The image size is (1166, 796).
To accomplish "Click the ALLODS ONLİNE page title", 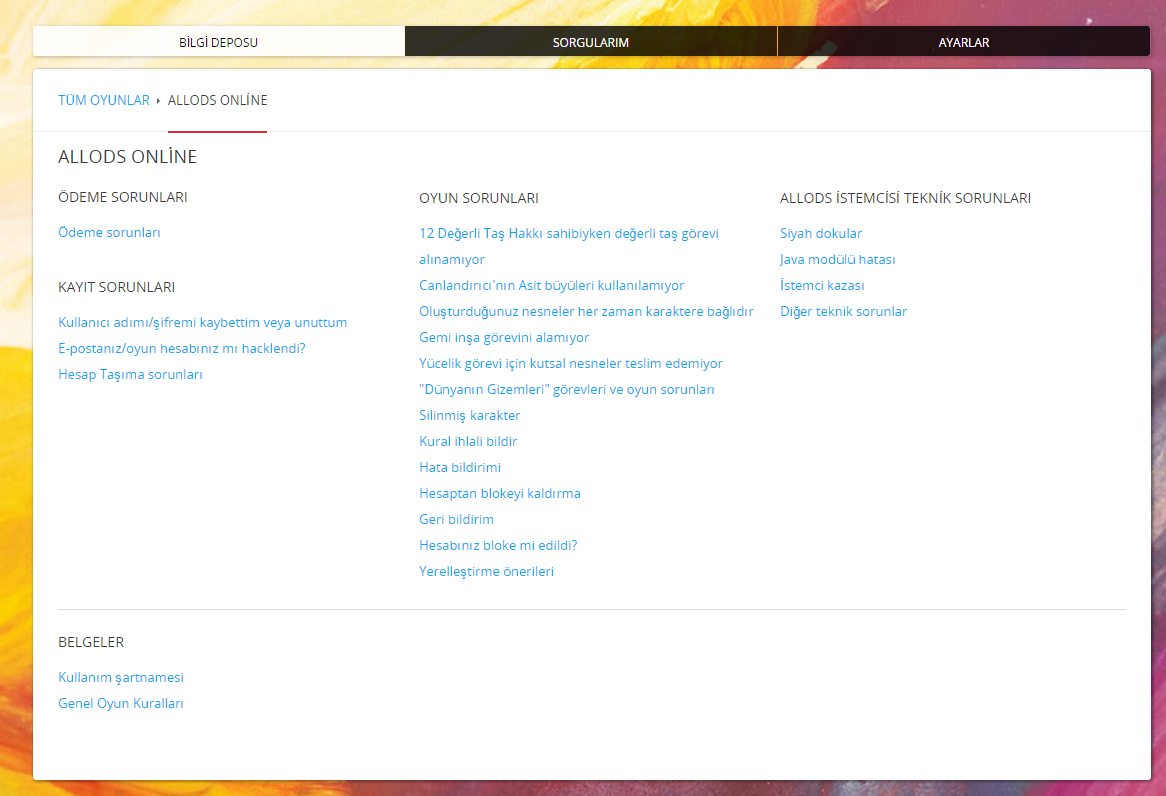I will 128,157.
